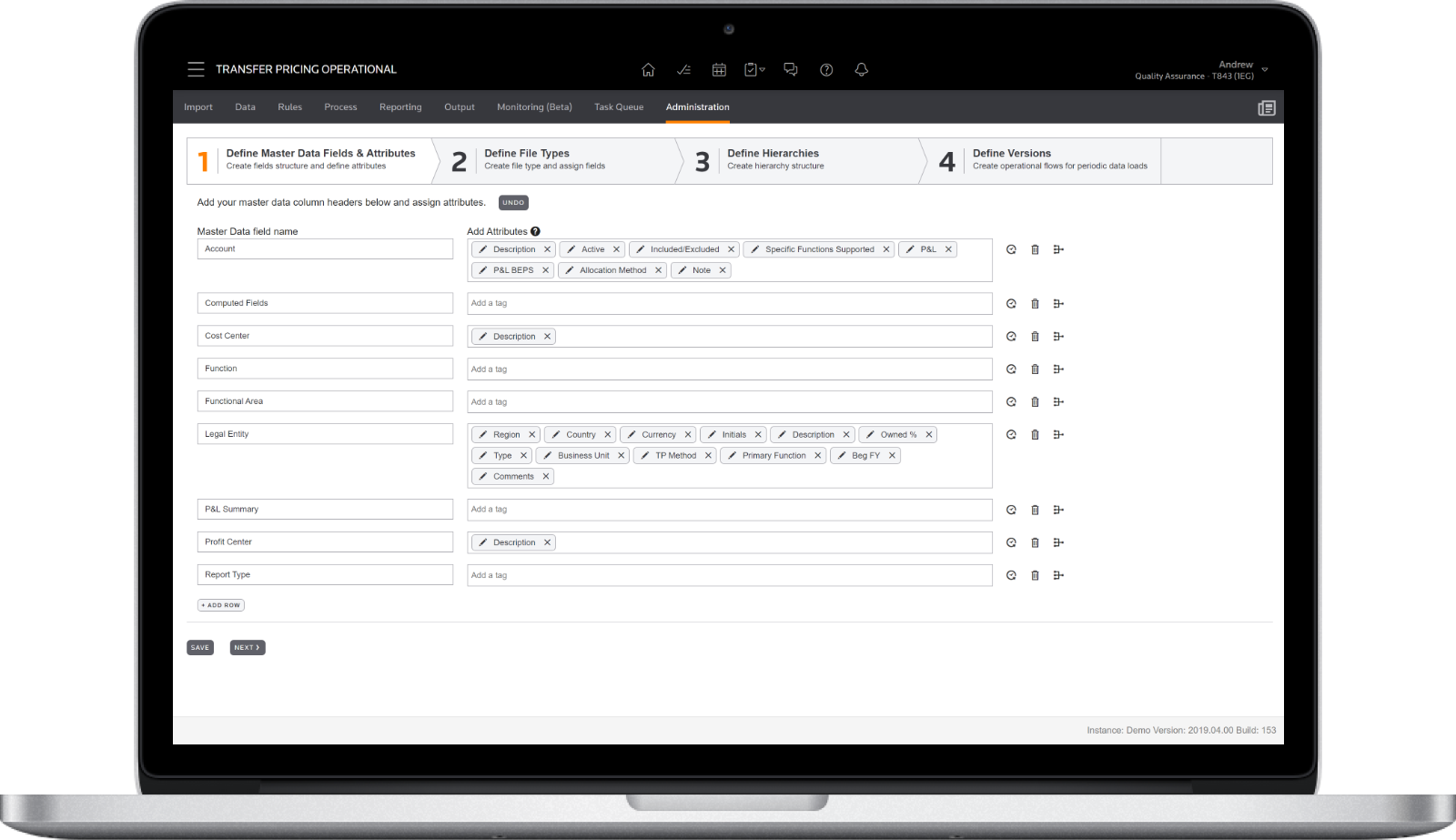Remove the Active tag from Account
Image resolution: width=1456 pixels, height=840 pixels.
616,249
